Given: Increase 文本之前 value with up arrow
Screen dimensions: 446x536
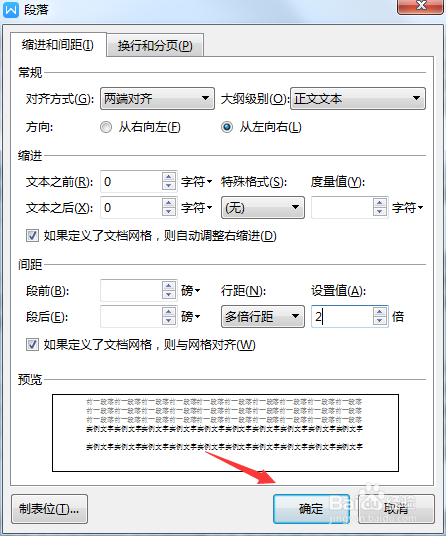Looking at the screenshot, I should [x=168, y=177].
